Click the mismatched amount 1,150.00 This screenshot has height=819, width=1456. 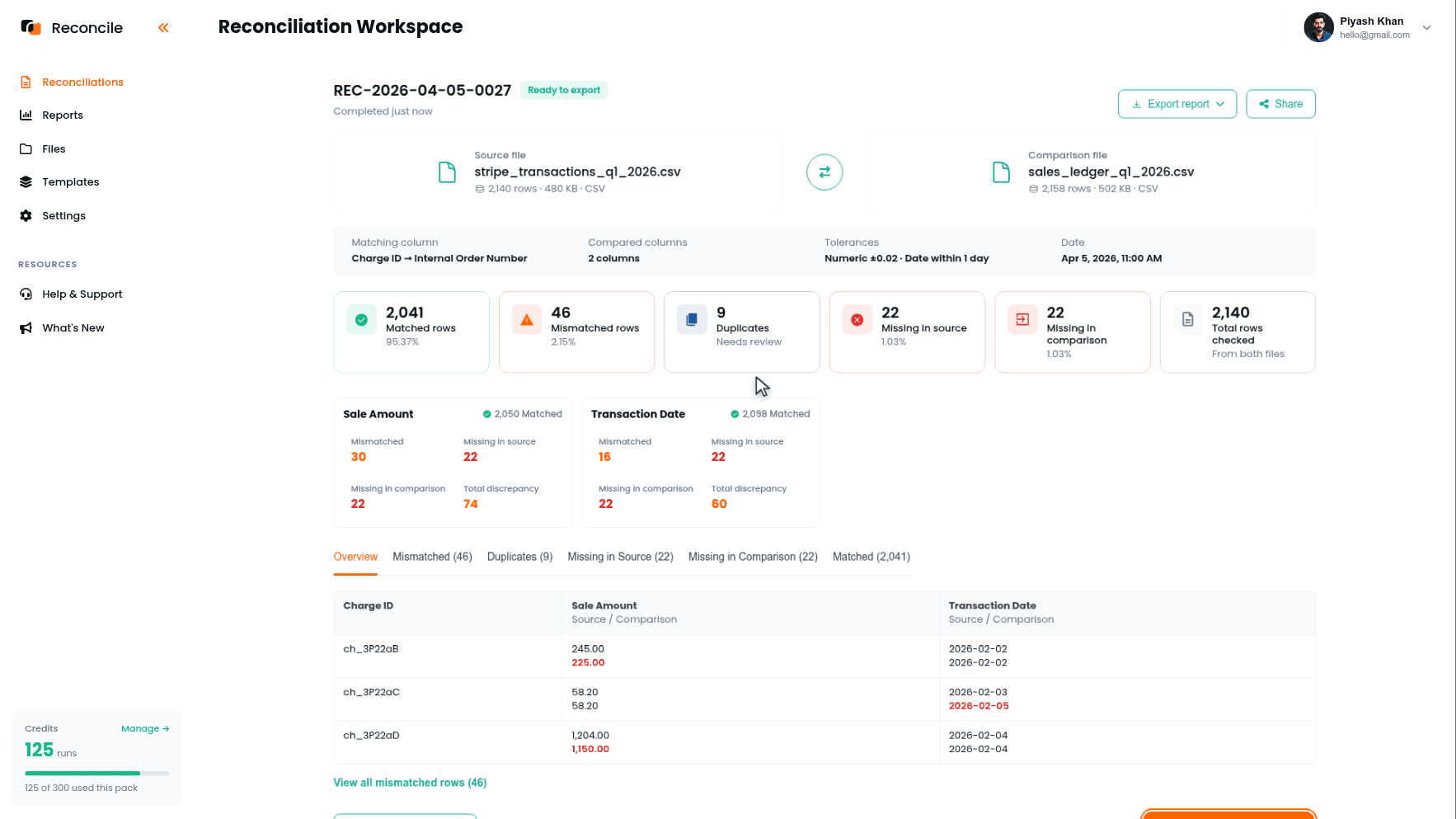[x=590, y=749]
